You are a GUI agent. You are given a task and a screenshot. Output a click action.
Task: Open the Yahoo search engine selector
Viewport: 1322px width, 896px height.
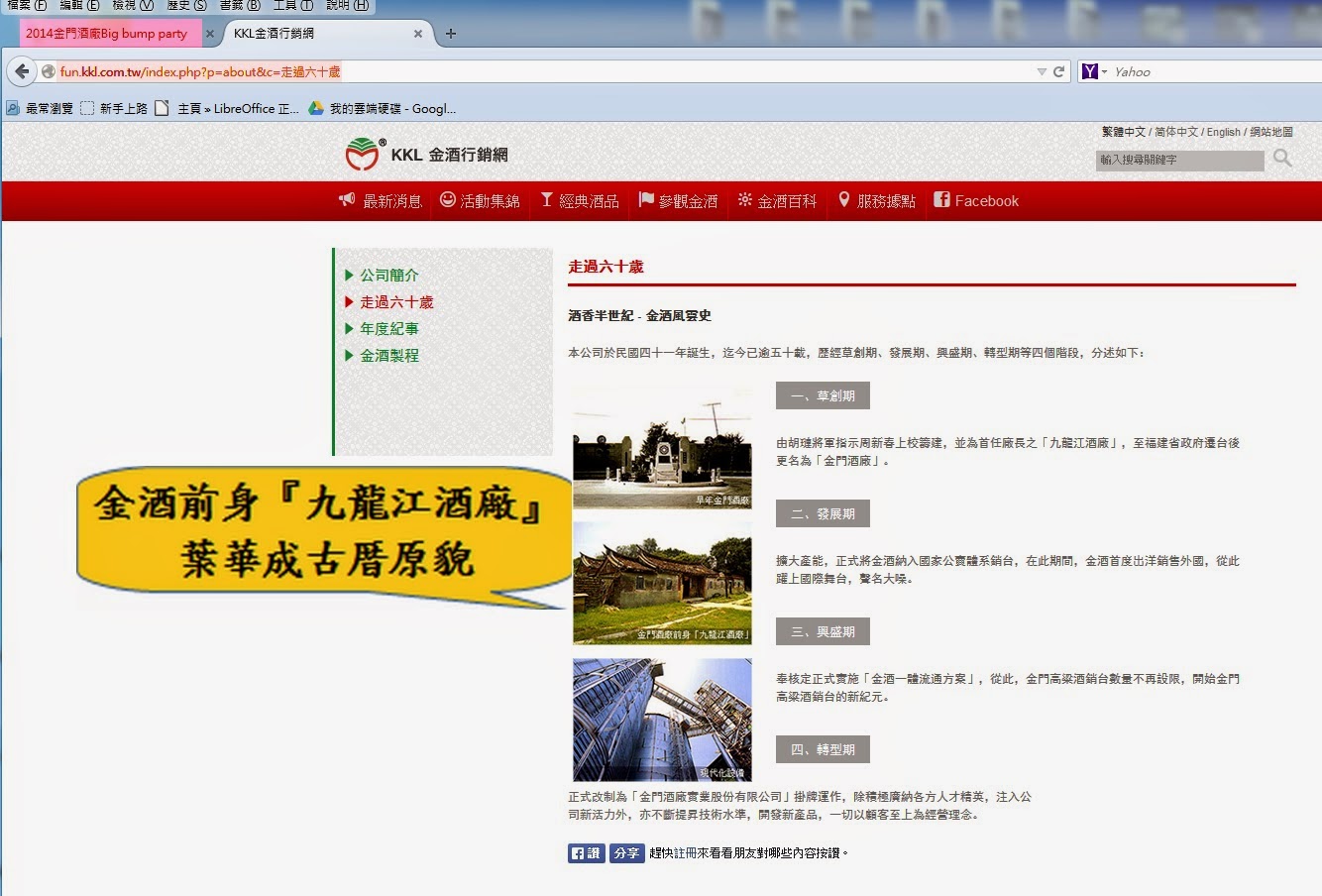coord(1094,71)
